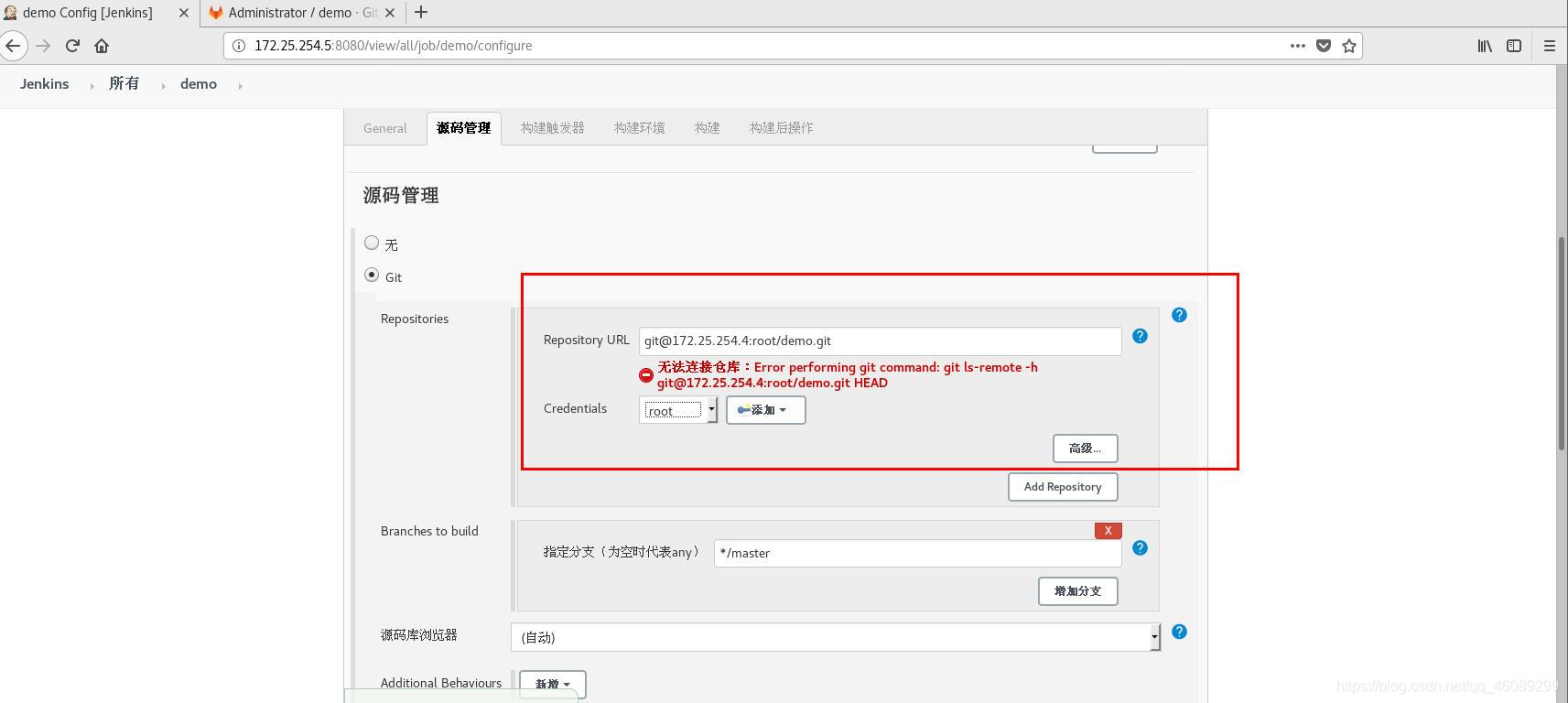Expand the breadcrumb arrow after Jenkins
The height and width of the screenshot is (703, 1568).
(x=92, y=85)
